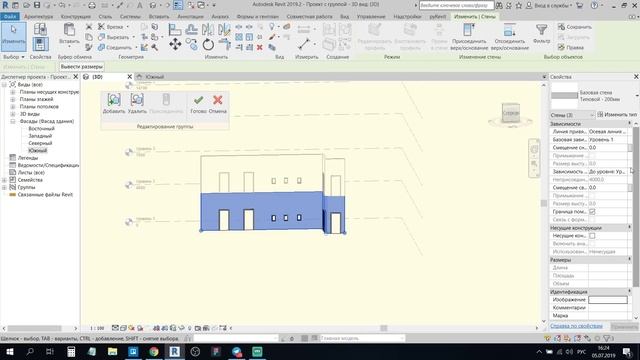Click the Revit icon in Windows taskbar
This screenshot has height=360, width=640.
click(174, 351)
